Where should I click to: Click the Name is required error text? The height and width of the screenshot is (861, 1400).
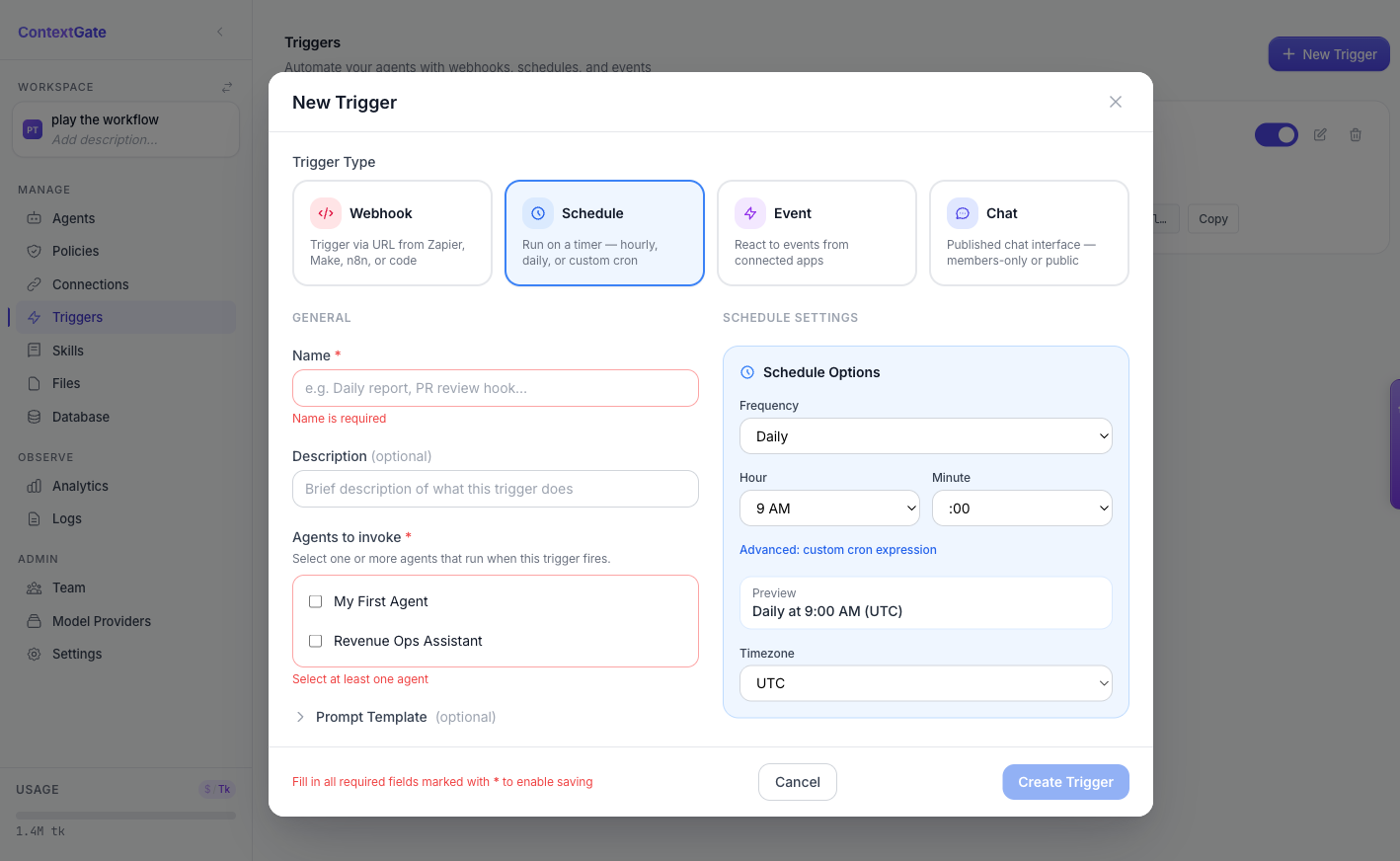[x=339, y=419]
